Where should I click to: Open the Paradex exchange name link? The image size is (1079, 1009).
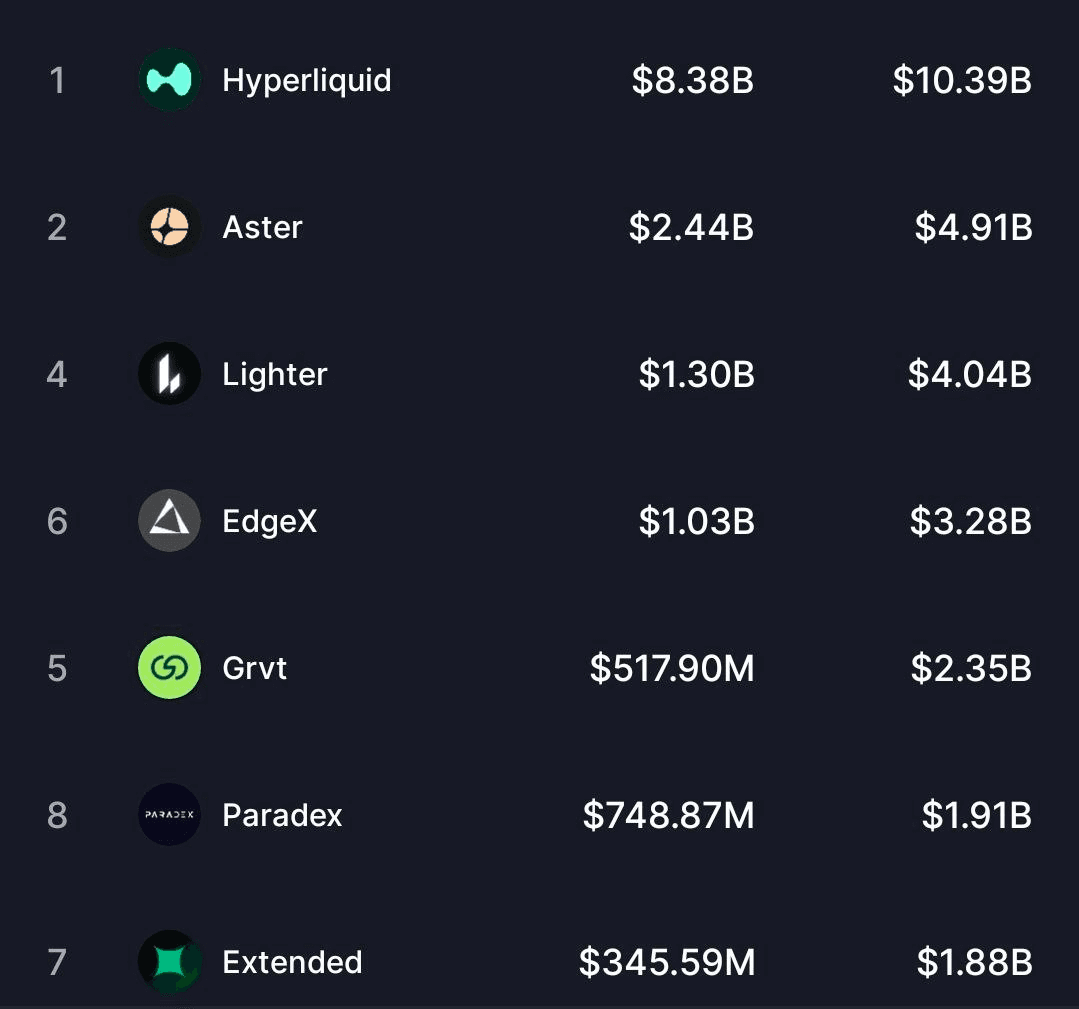click(x=282, y=815)
